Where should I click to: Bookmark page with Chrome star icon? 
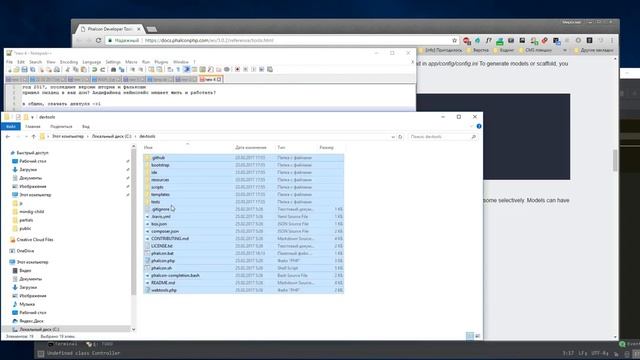point(454,40)
